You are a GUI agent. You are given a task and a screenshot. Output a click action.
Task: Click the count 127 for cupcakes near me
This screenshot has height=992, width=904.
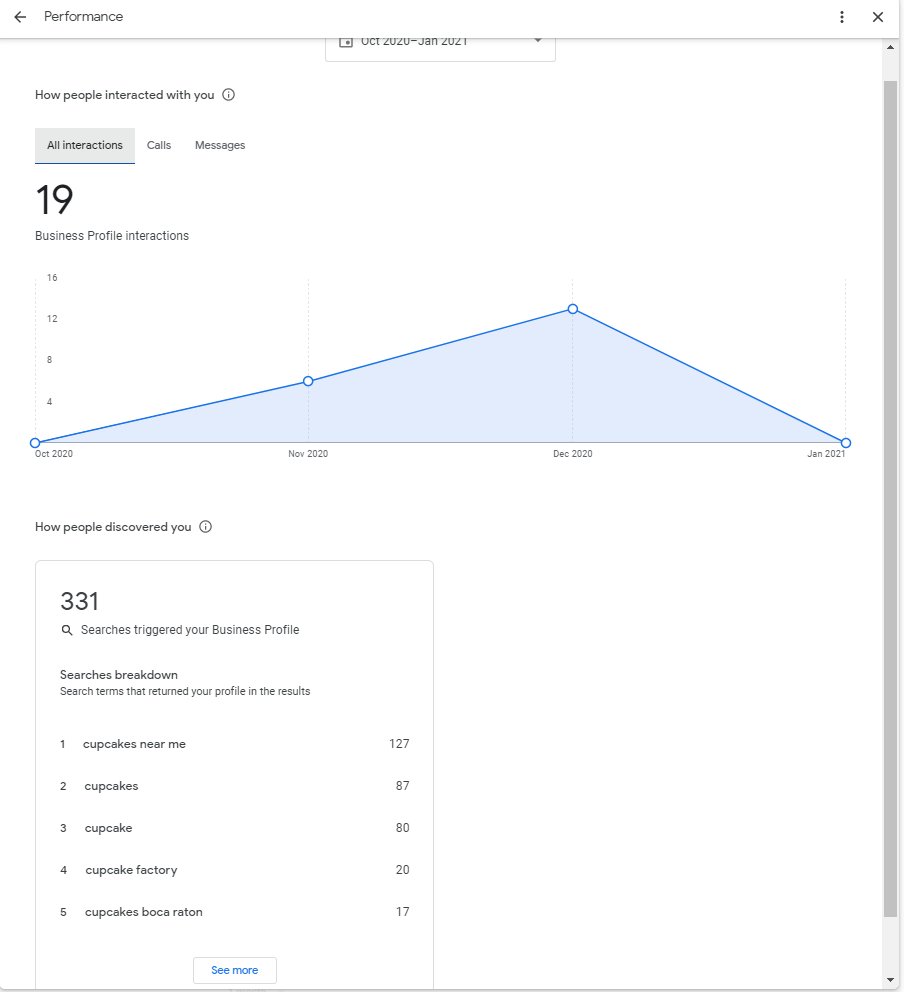pyautogui.click(x=399, y=744)
